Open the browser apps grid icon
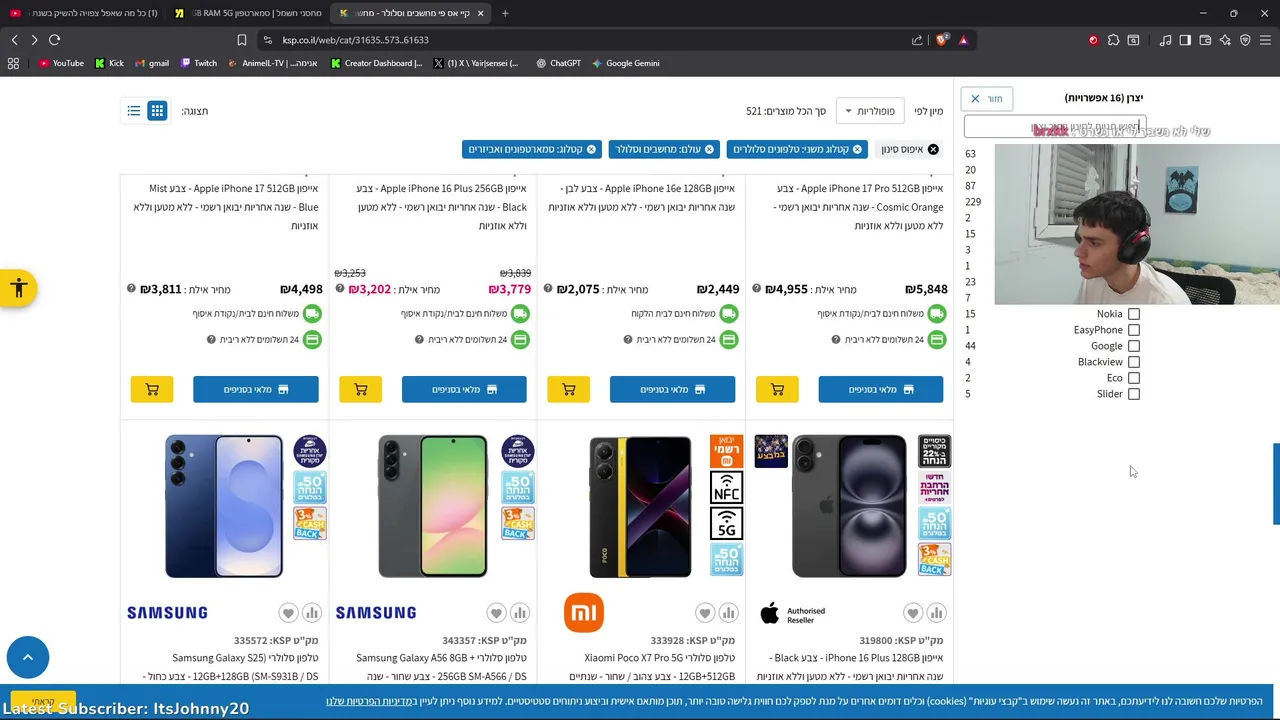 tap(13, 63)
